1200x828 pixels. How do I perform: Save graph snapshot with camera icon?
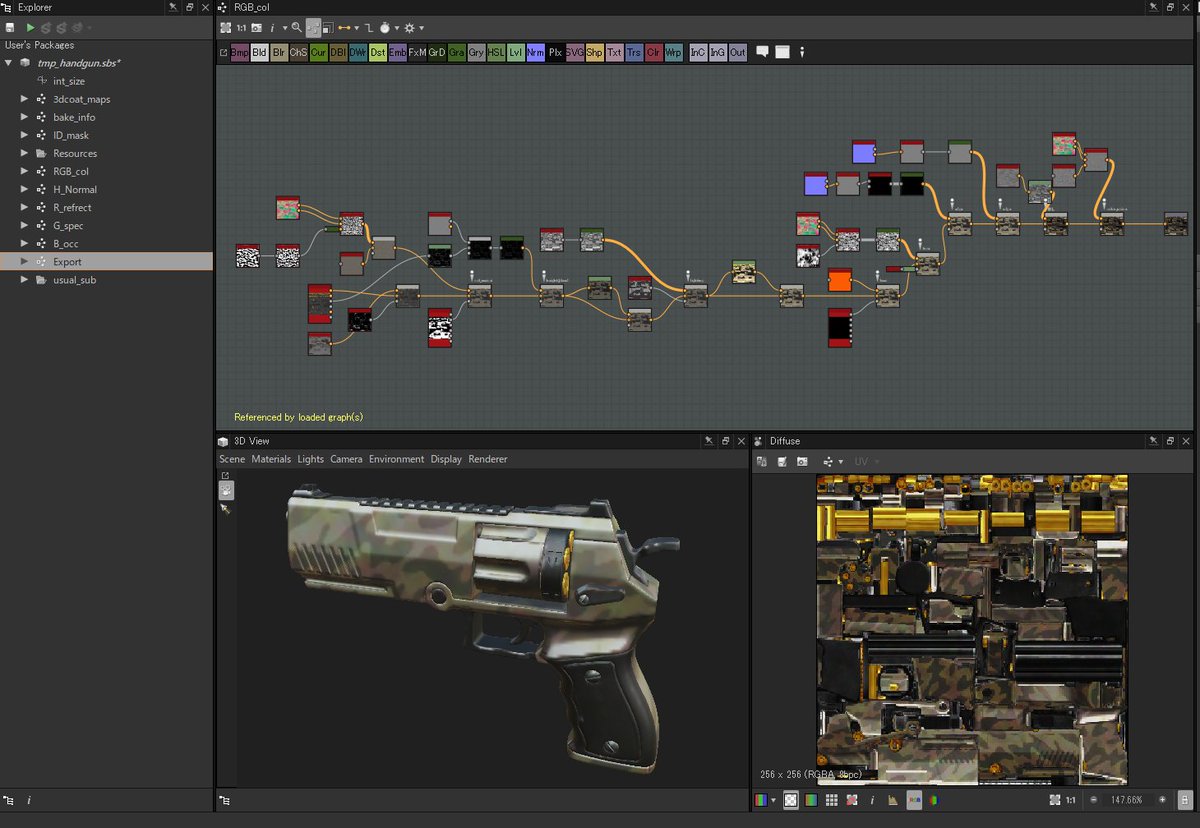pyautogui.click(x=257, y=27)
